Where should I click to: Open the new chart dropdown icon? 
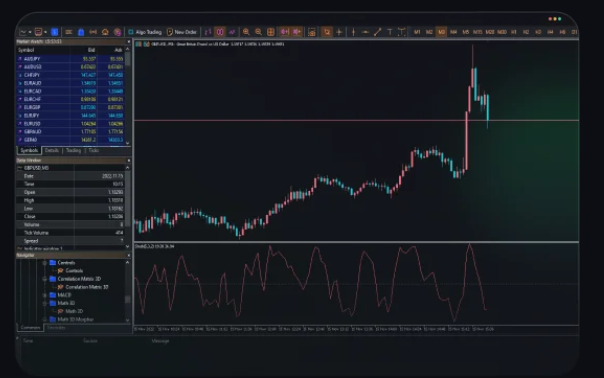25,32
